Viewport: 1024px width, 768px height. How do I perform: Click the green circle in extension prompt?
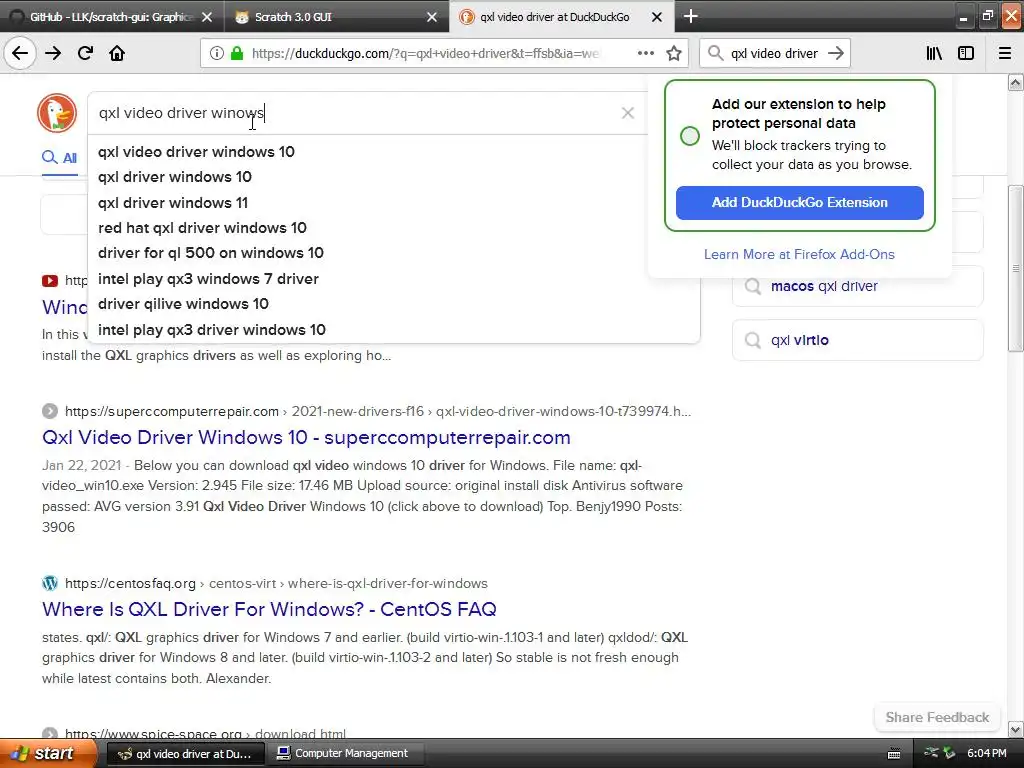(690, 136)
